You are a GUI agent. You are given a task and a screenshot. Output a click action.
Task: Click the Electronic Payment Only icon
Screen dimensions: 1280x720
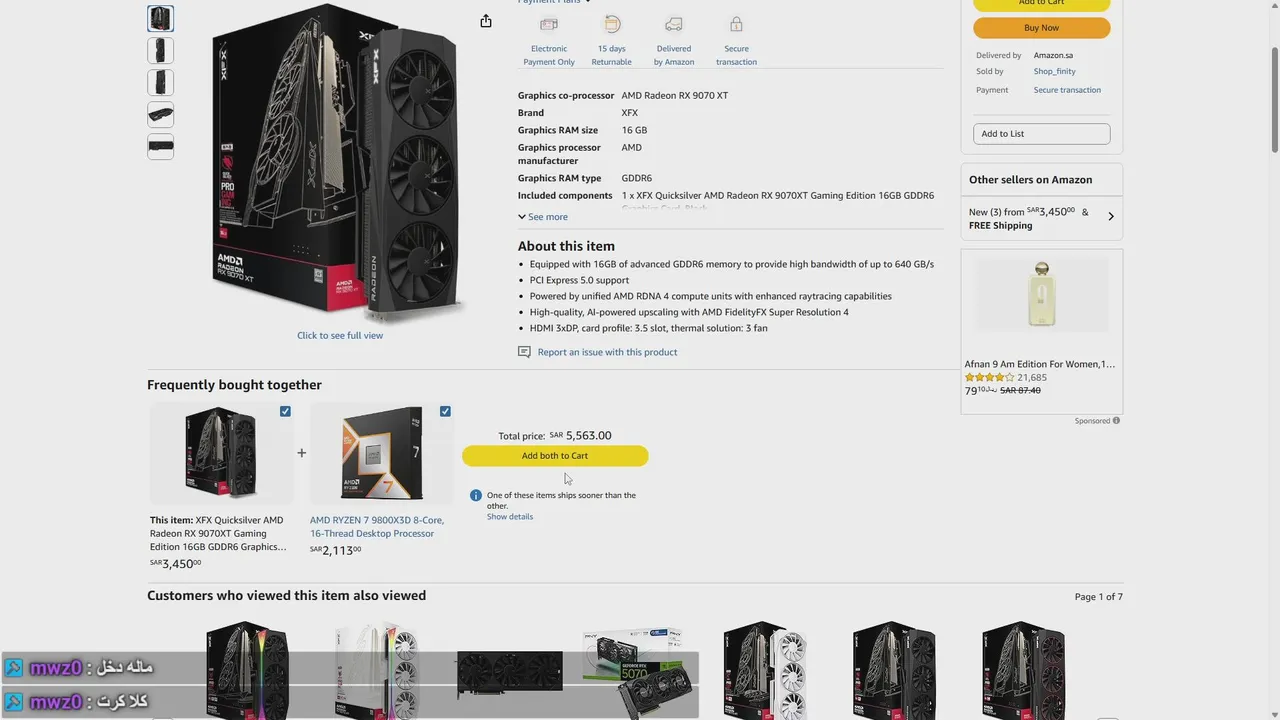pos(549,24)
